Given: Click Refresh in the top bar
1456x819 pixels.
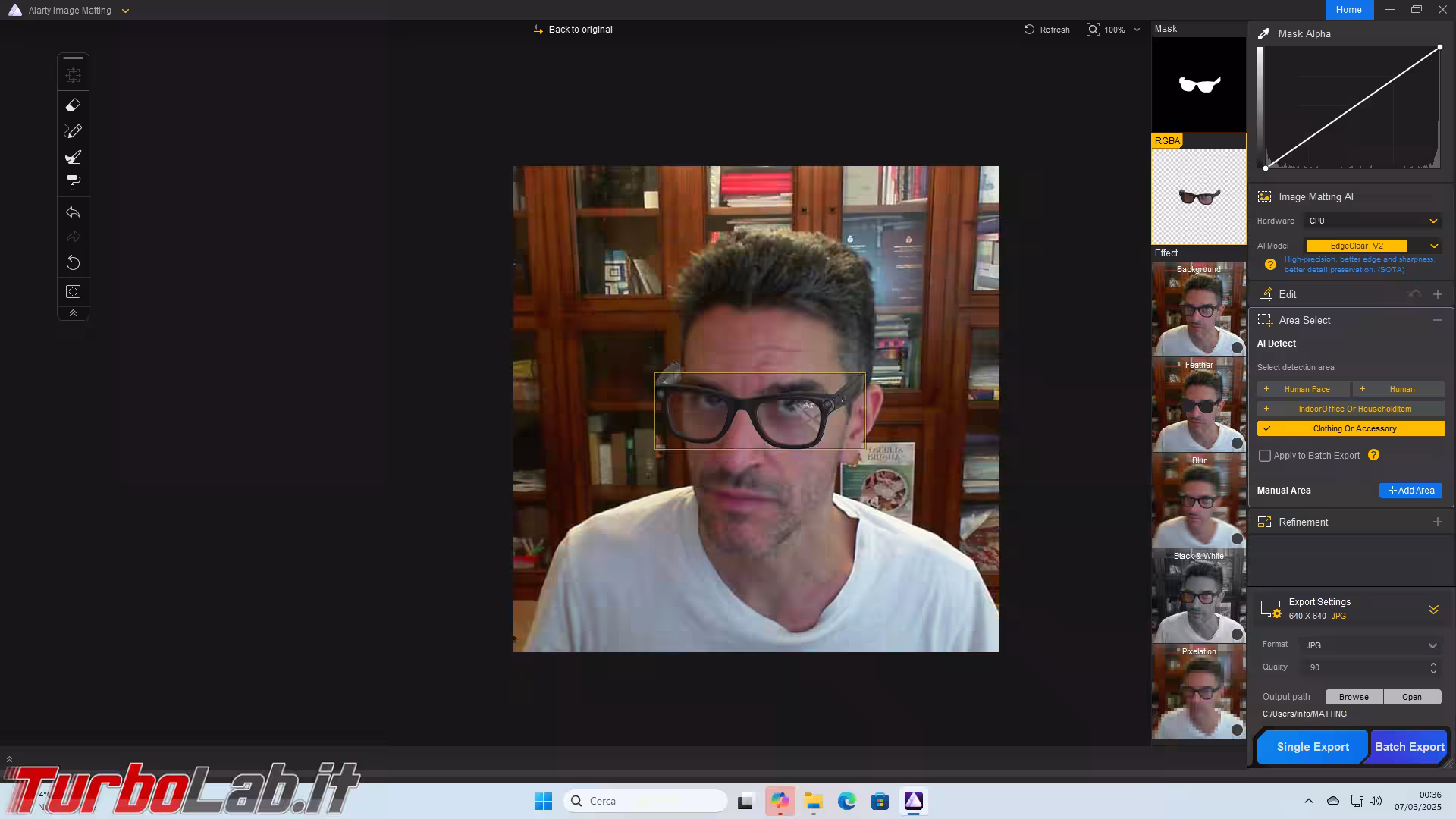Looking at the screenshot, I should (1046, 30).
